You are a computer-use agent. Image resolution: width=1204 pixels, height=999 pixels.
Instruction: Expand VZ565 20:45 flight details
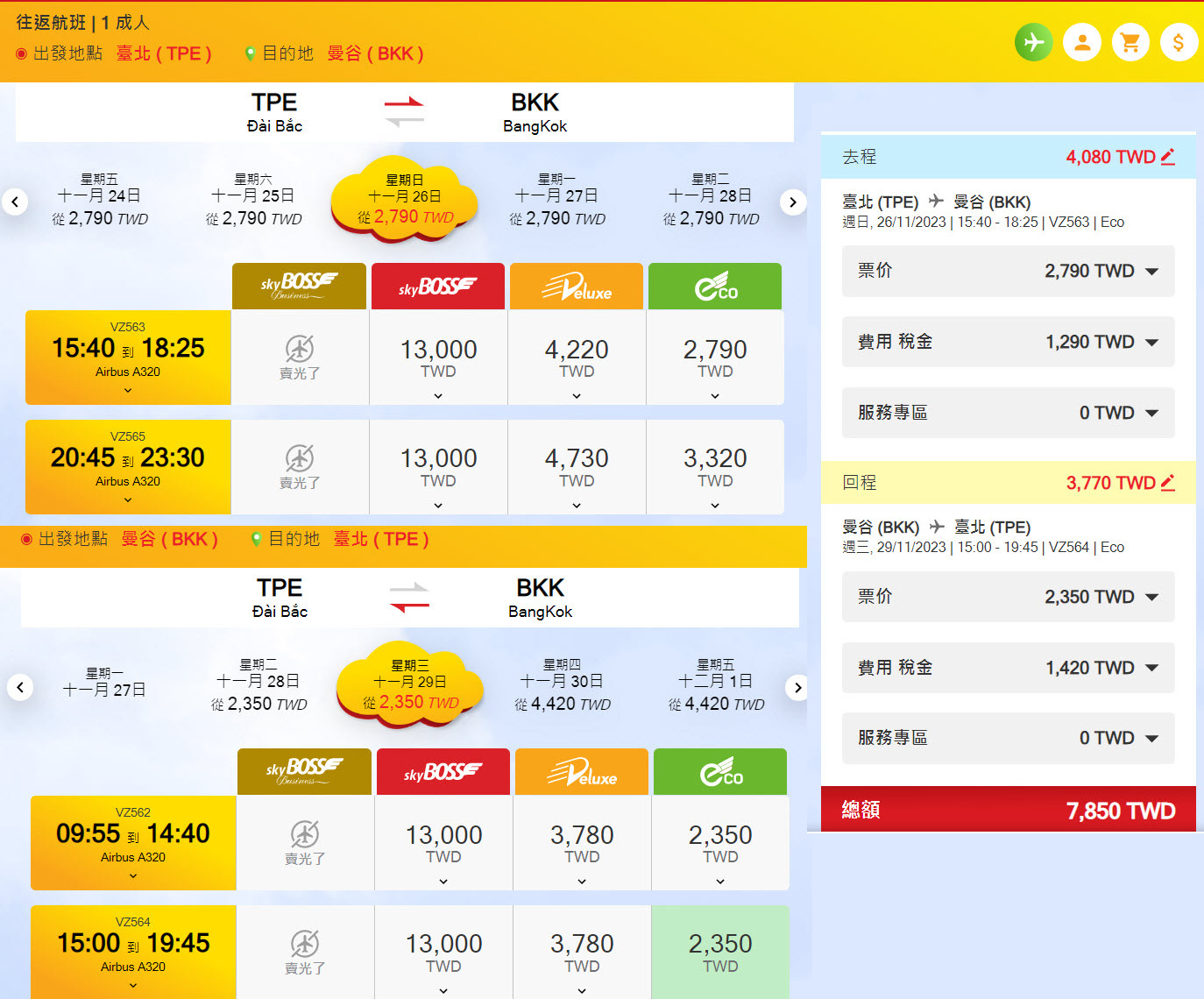point(128,500)
